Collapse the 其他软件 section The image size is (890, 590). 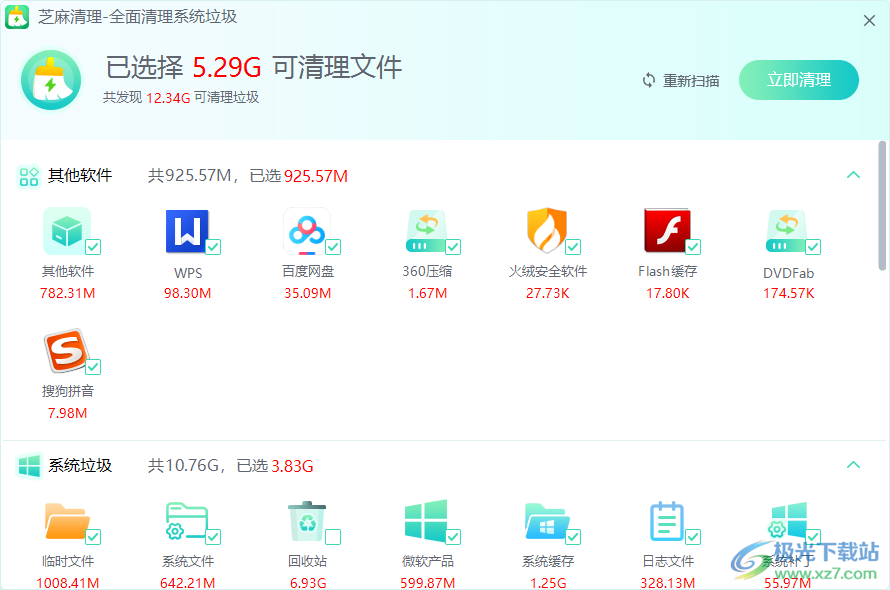click(853, 174)
